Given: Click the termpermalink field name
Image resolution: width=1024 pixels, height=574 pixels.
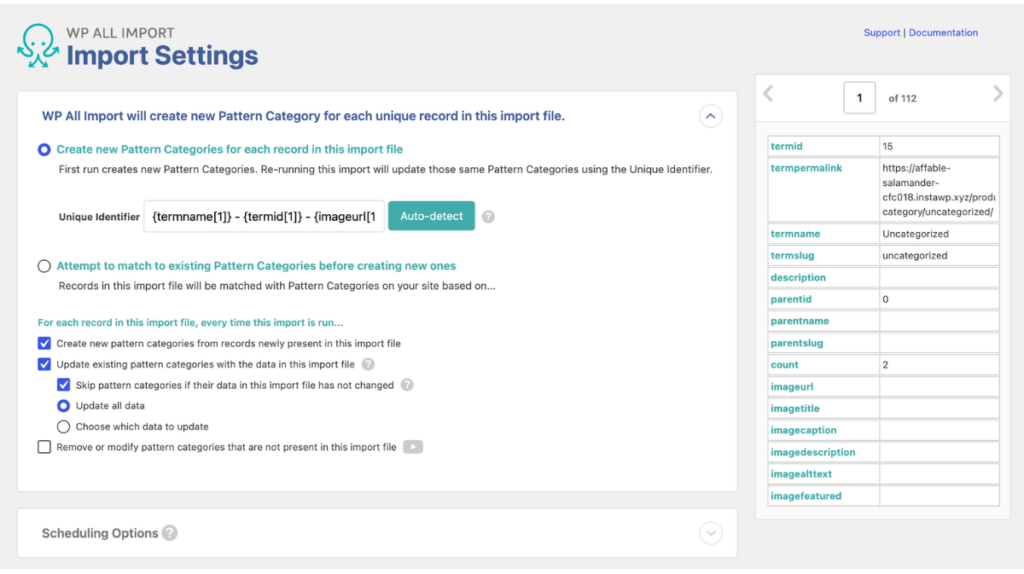Looking at the screenshot, I should (806, 168).
